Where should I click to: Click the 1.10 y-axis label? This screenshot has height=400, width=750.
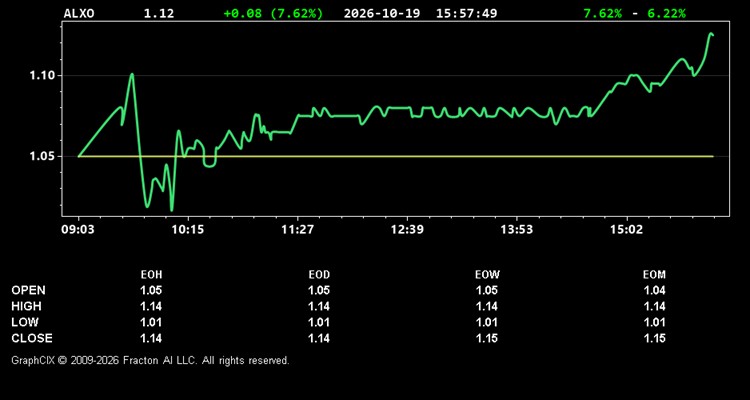[x=43, y=76]
